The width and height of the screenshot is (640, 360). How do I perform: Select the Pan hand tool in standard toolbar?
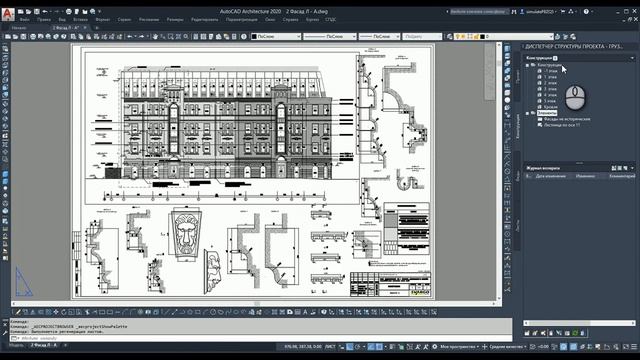(155, 37)
